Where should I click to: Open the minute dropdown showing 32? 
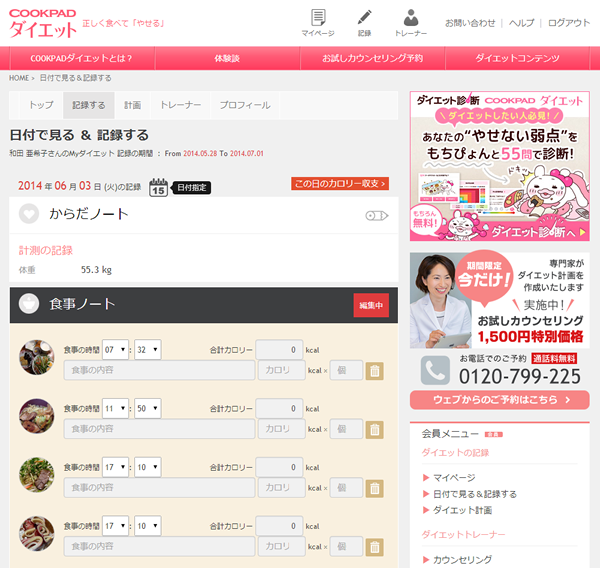tap(148, 350)
